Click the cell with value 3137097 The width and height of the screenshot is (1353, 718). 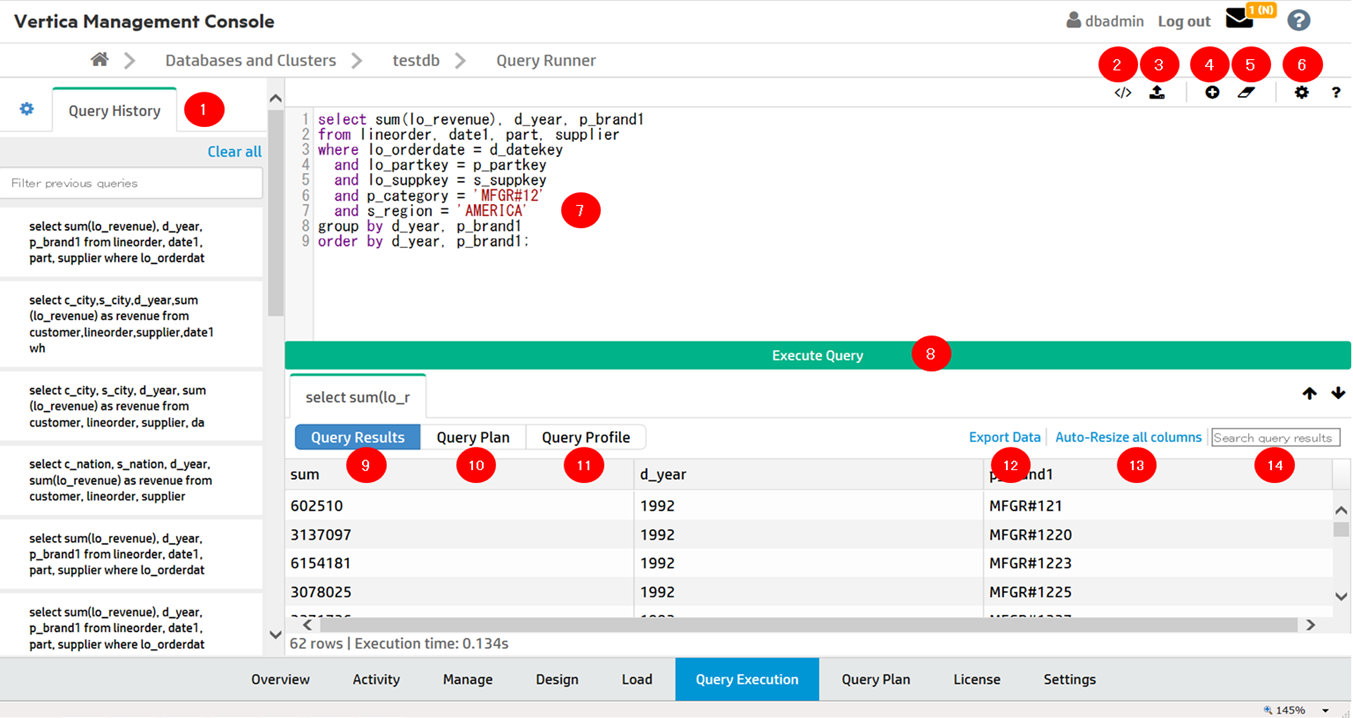[459, 534]
